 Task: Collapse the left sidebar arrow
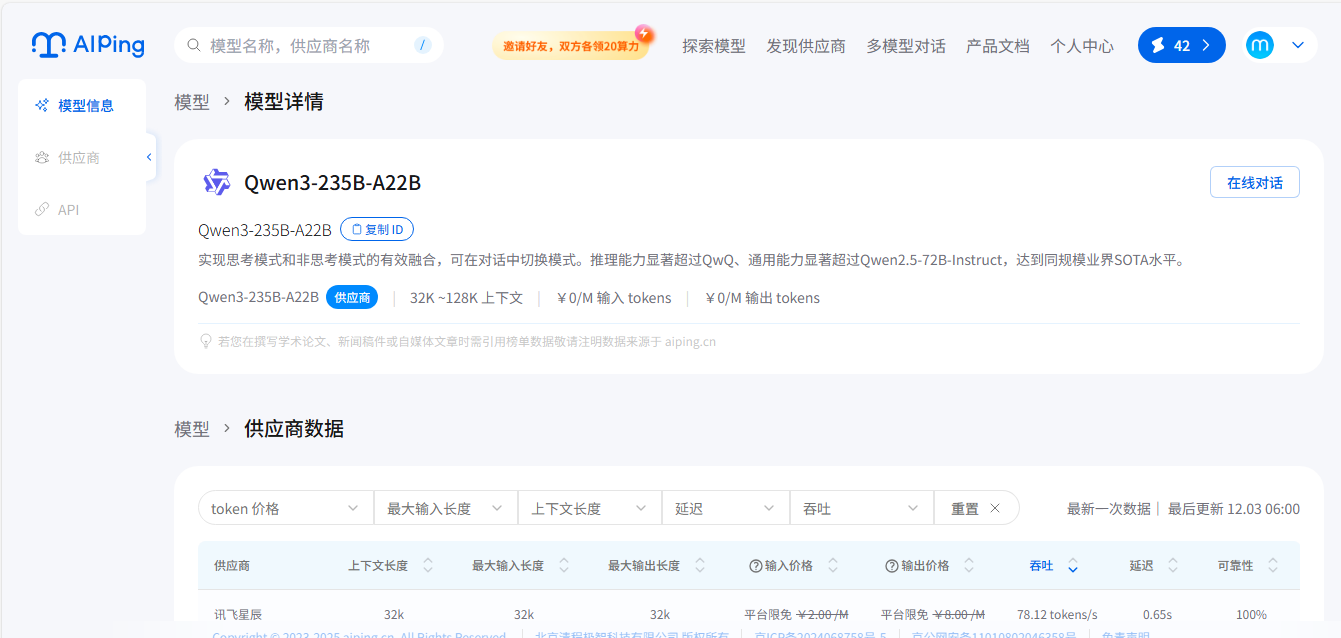(x=150, y=157)
